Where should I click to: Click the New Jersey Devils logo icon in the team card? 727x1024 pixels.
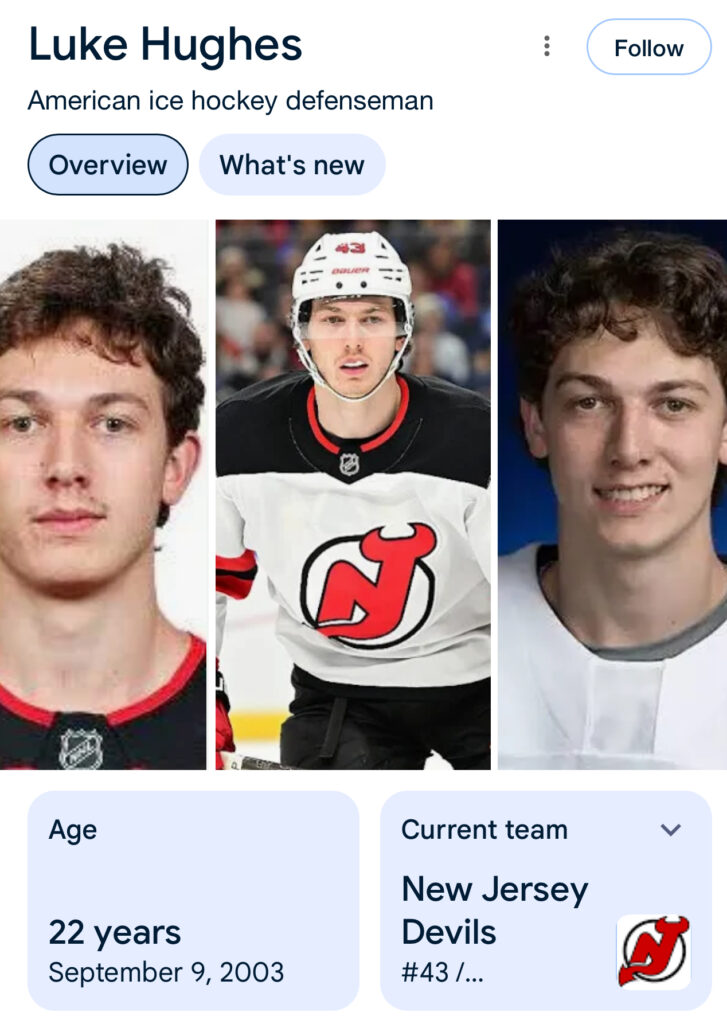coord(653,951)
